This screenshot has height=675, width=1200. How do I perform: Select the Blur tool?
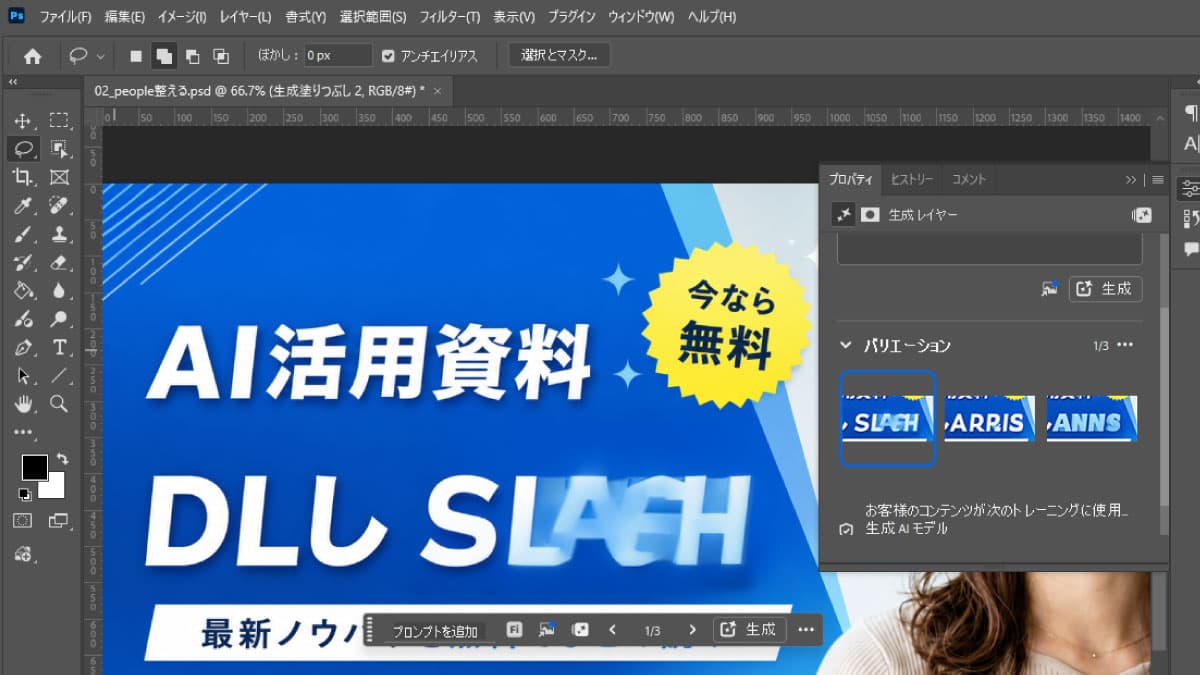pos(59,291)
